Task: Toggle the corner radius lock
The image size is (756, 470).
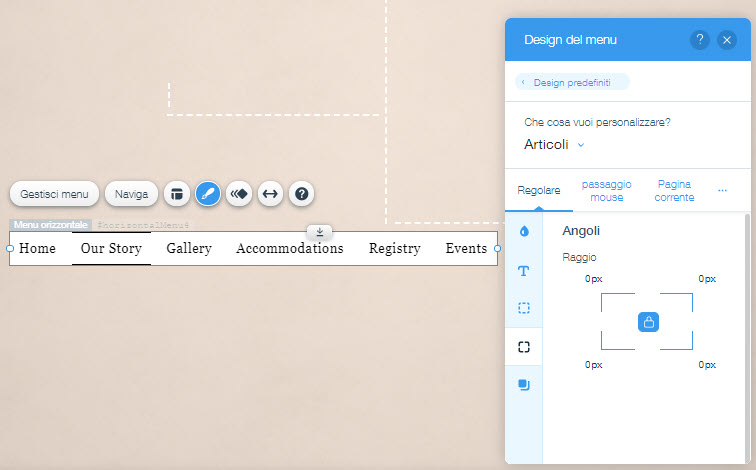Action: pyautogui.click(x=648, y=322)
